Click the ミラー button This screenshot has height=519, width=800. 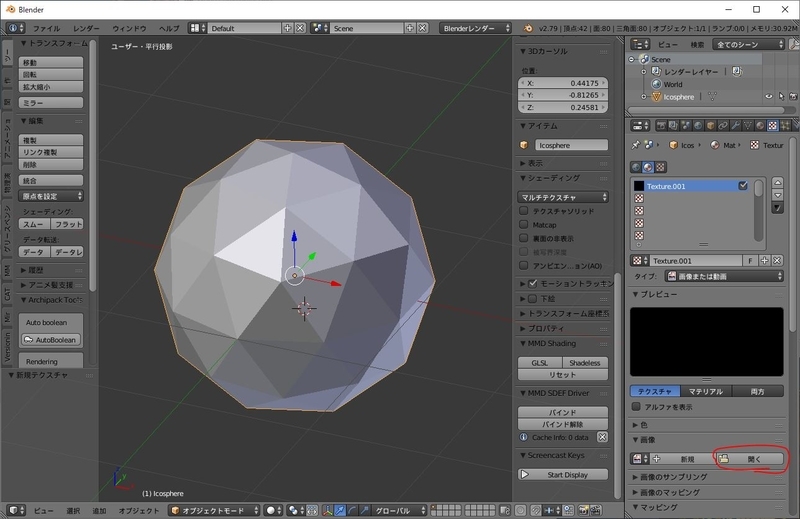click(51, 103)
